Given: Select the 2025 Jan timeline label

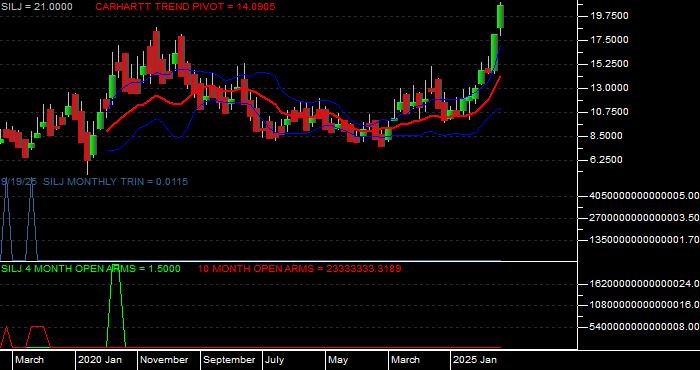Looking at the screenshot, I should coord(475,360).
